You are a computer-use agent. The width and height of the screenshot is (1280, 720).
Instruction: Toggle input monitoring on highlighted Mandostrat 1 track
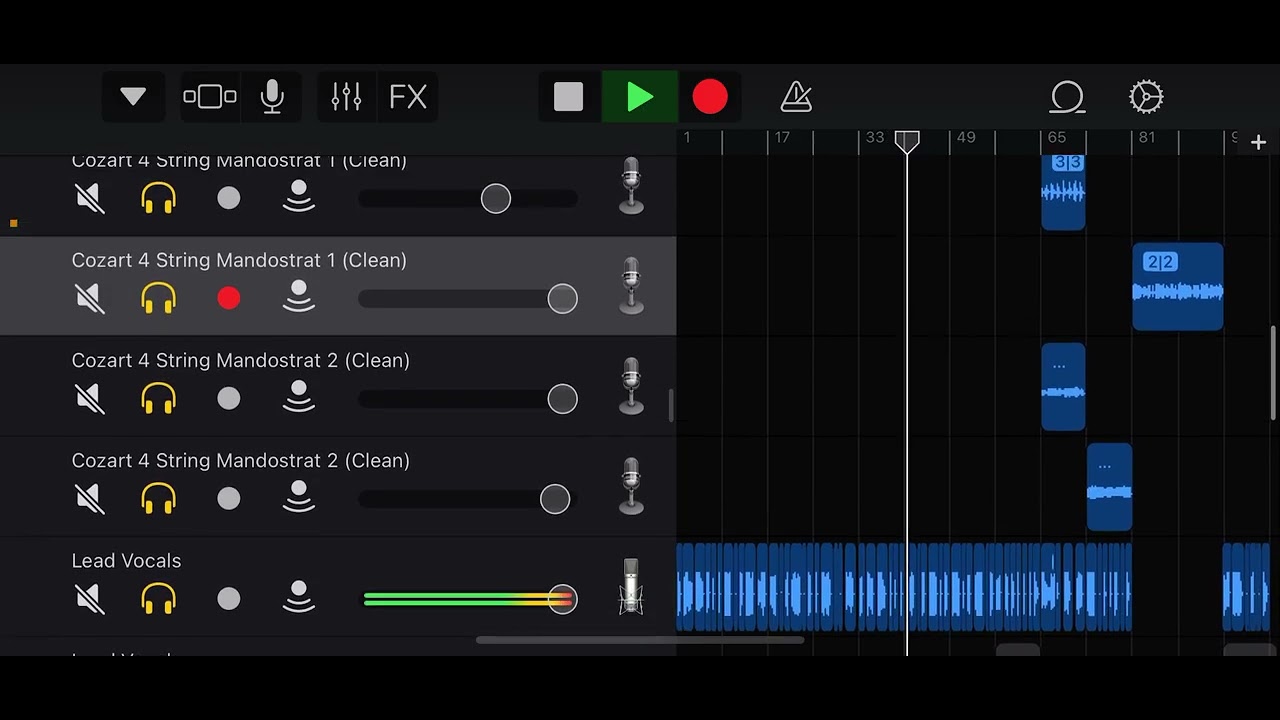coord(298,298)
